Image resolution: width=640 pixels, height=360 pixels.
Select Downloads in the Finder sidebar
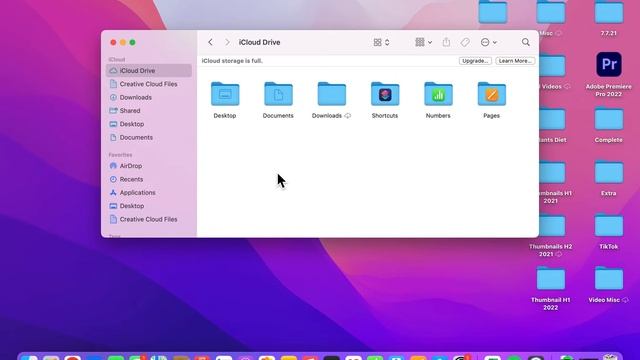click(x=149, y=97)
